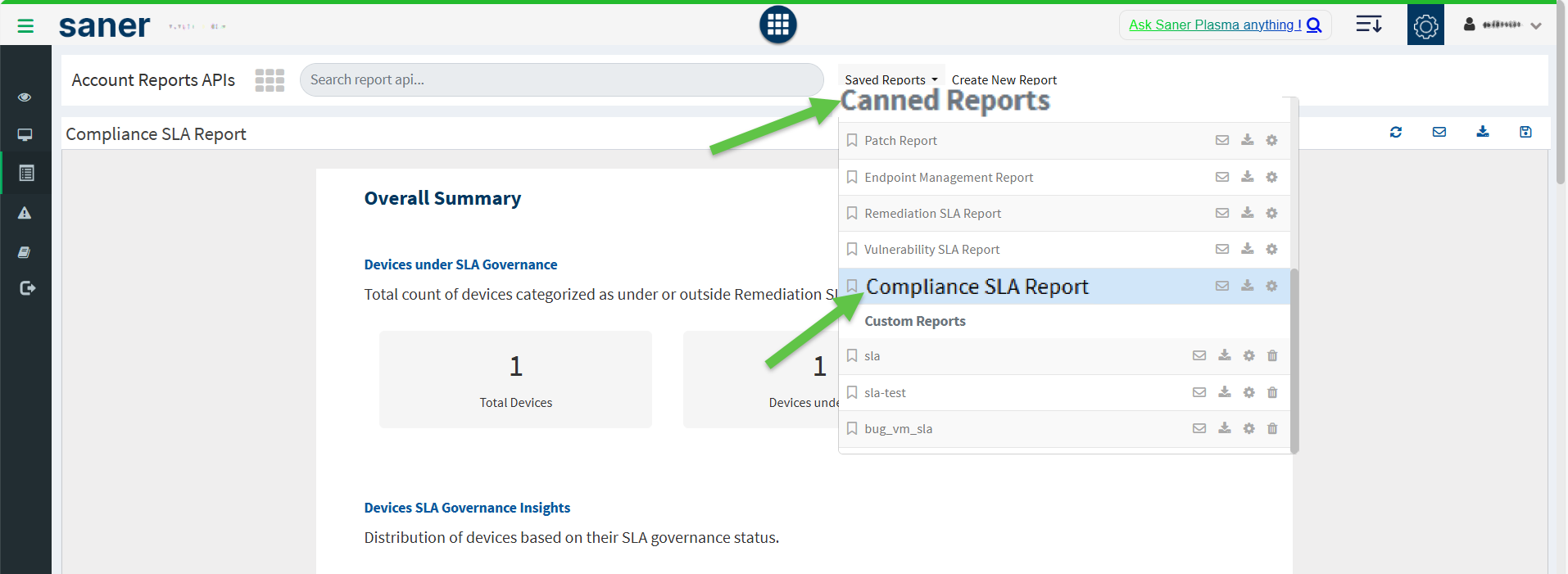Image resolution: width=1568 pixels, height=574 pixels.
Task: Toggle bookmark on Vulnerability SLA Report
Action: [x=852, y=249]
